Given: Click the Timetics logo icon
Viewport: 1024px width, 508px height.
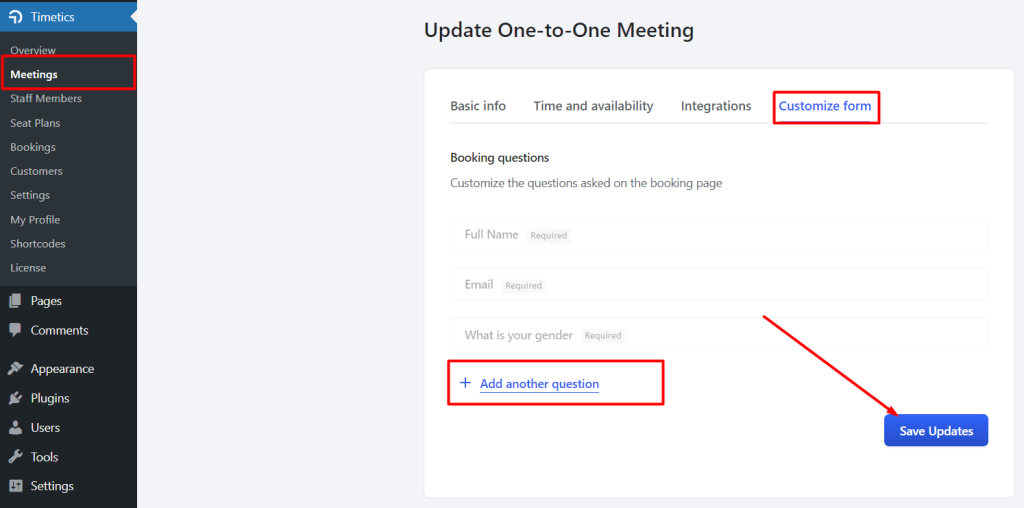Looking at the screenshot, I should 16,18.
